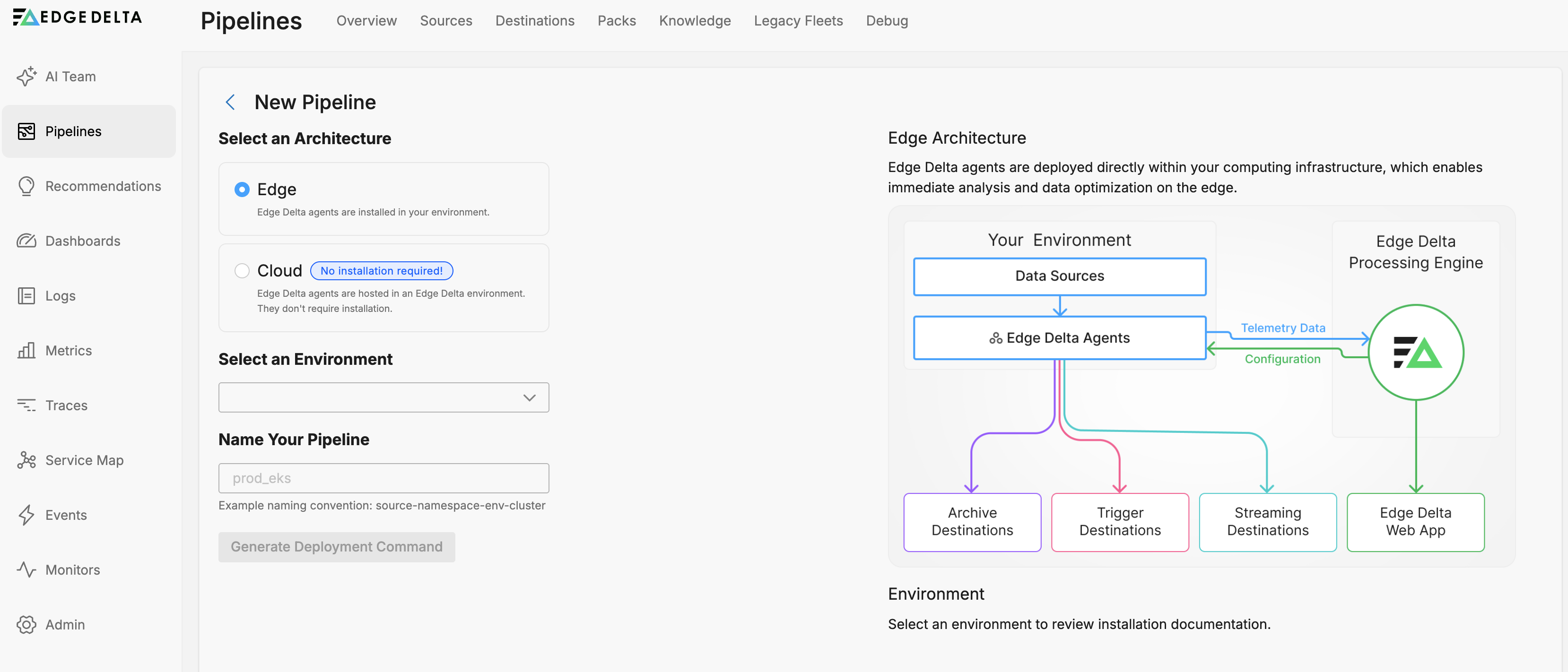This screenshot has width=1568, height=672.
Task: Click the AI Team sparkle icon
Action: 26,77
